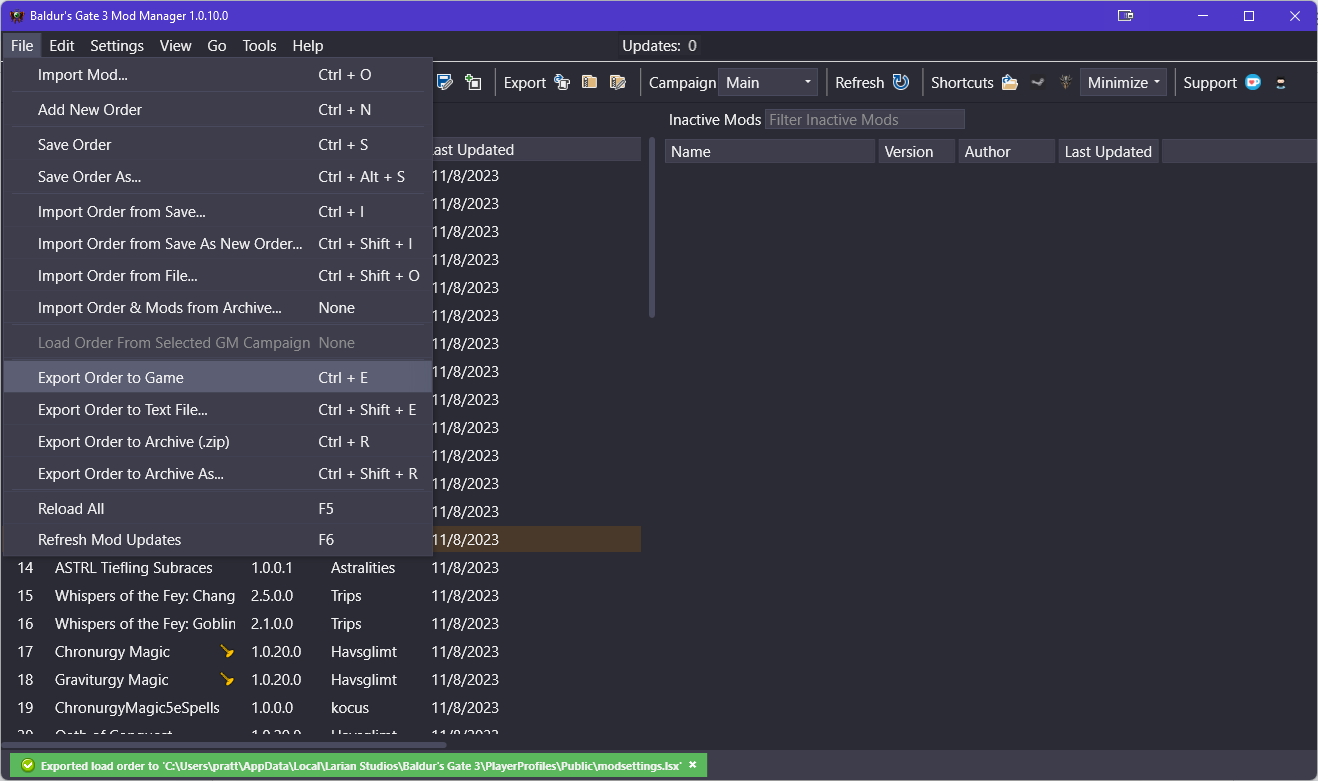
Task: Click the Astralities author cell
Action: click(x=363, y=568)
